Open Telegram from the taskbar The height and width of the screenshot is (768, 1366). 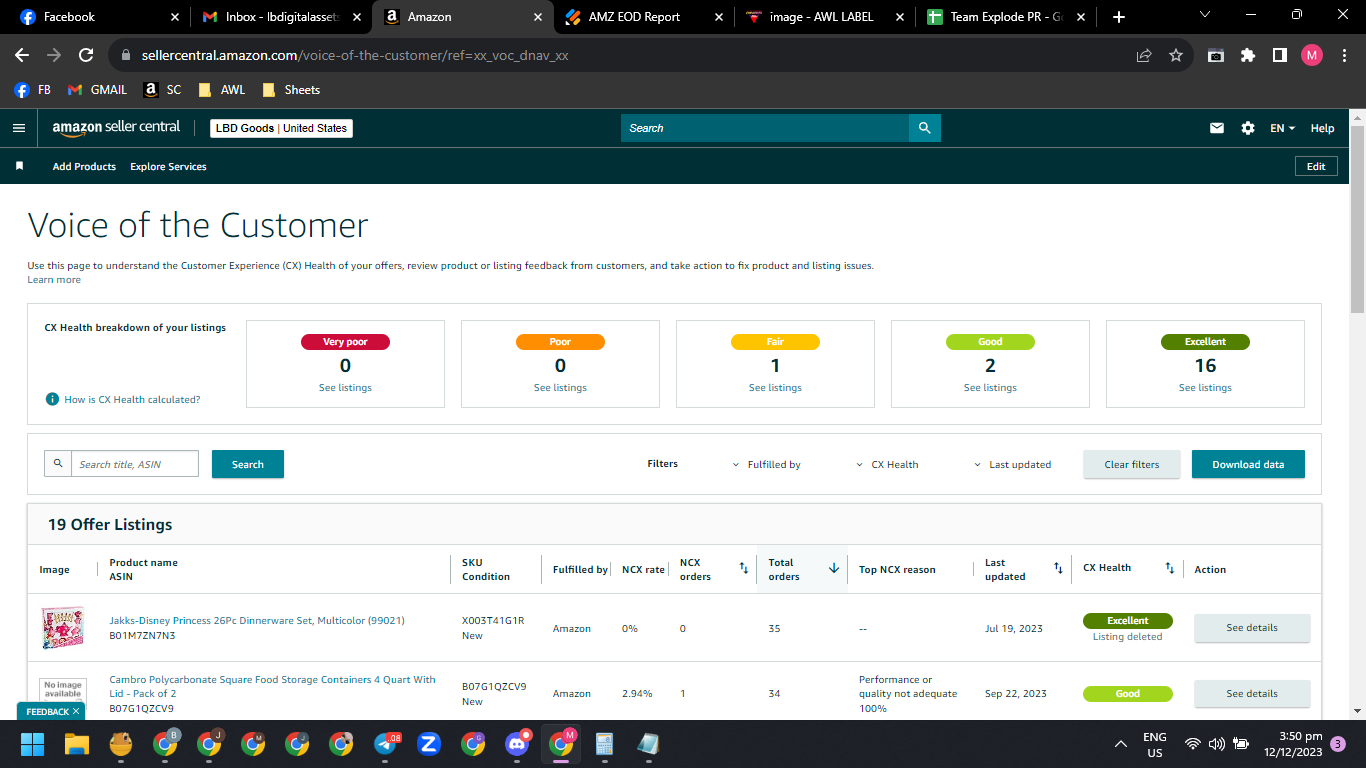point(386,744)
